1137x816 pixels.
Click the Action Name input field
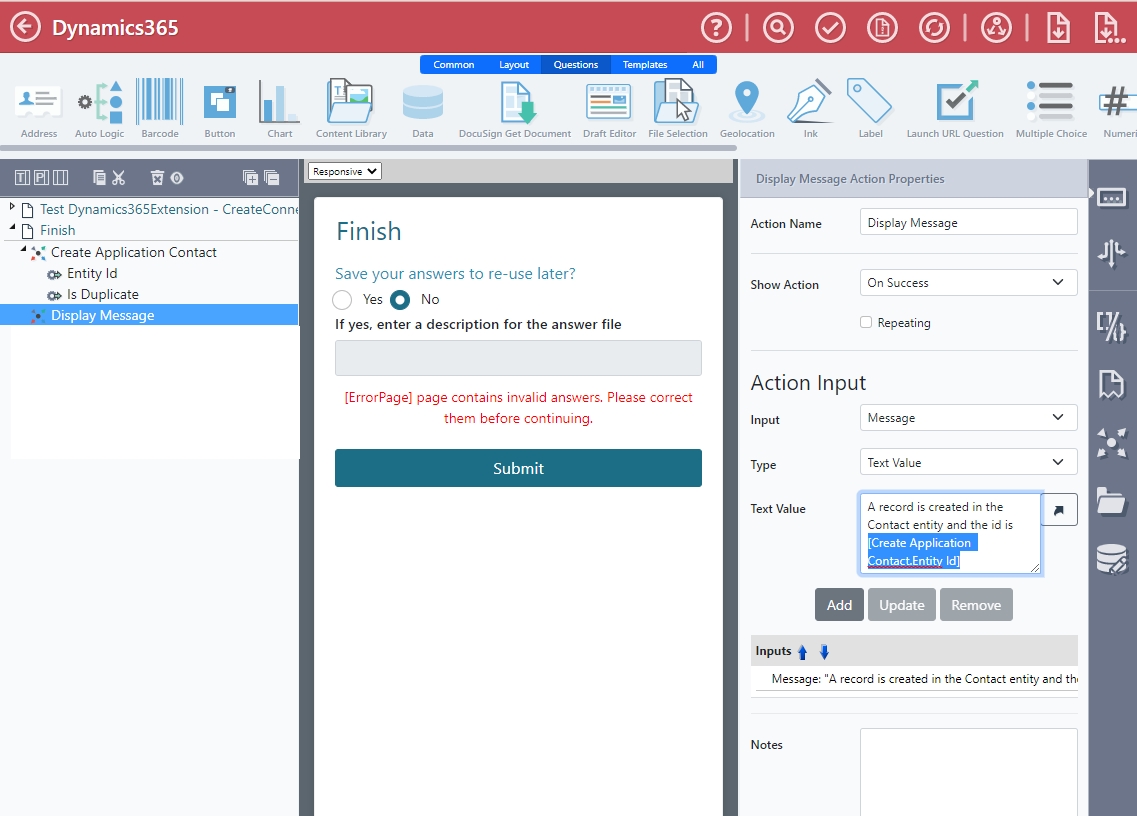tap(968, 223)
